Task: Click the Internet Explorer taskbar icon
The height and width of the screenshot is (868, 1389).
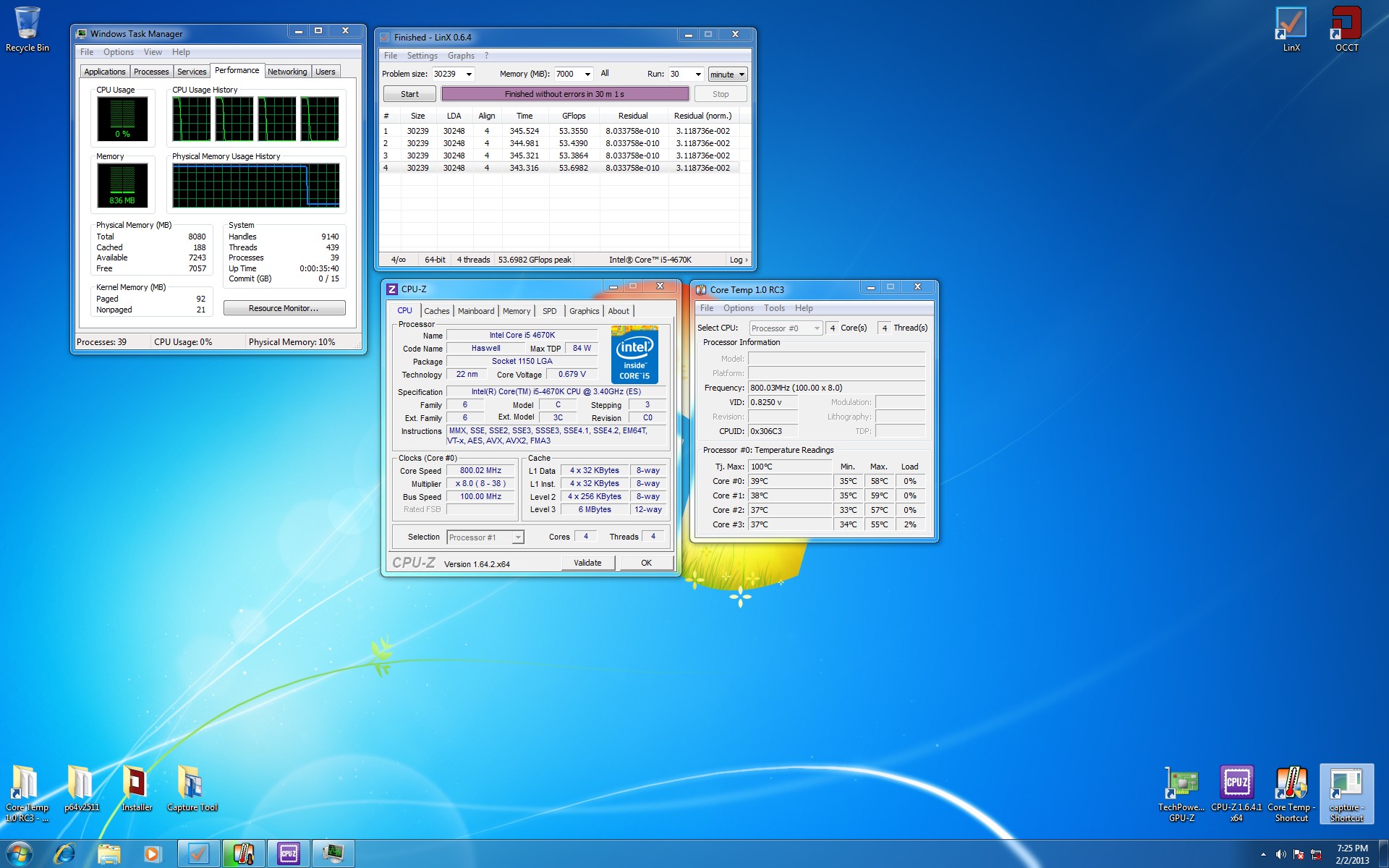Action: [x=65, y=854]
